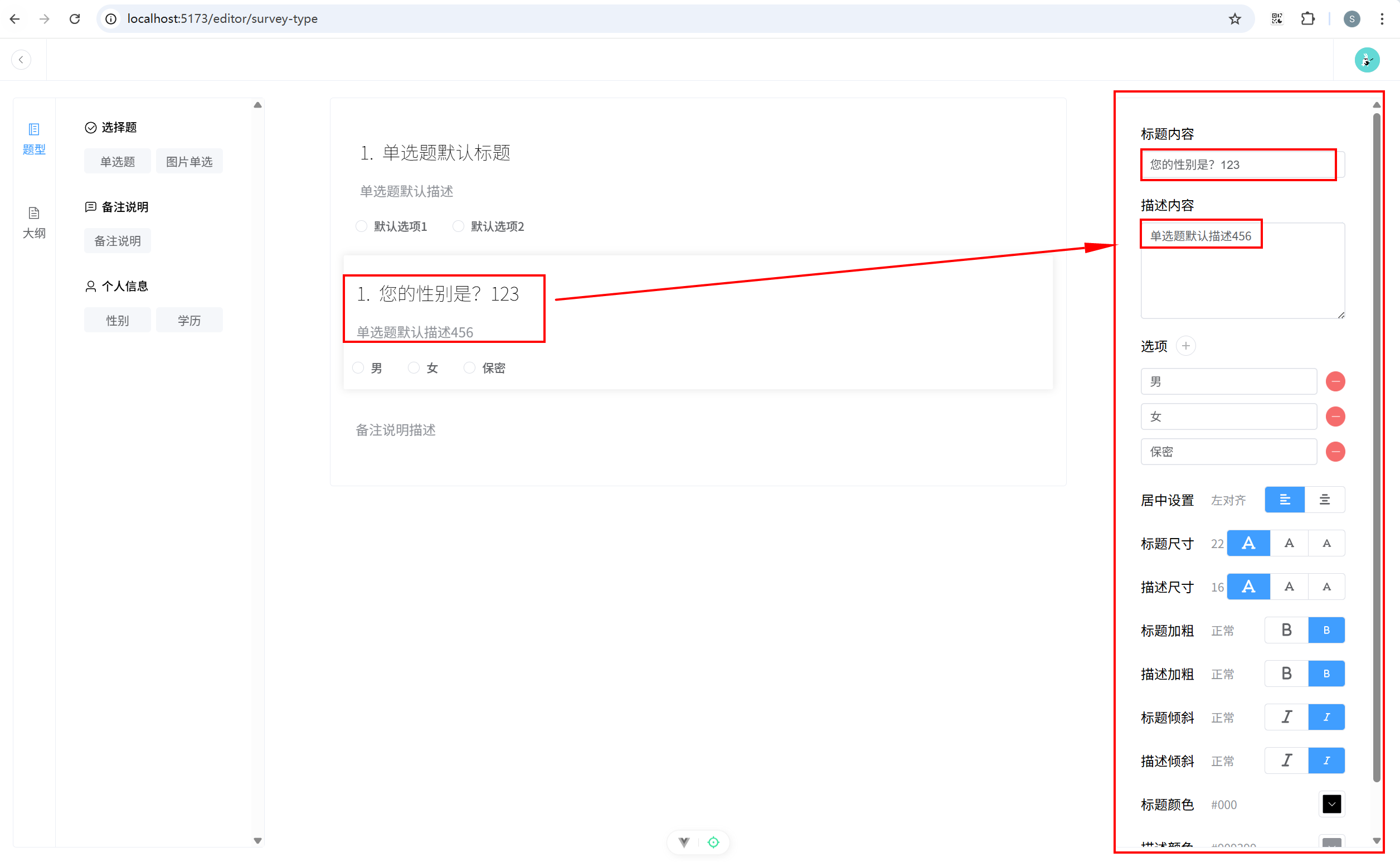Select center alignment icon in 居中设置
Viewport: 1400px width, 862px height.
(x=1324, y=500)
